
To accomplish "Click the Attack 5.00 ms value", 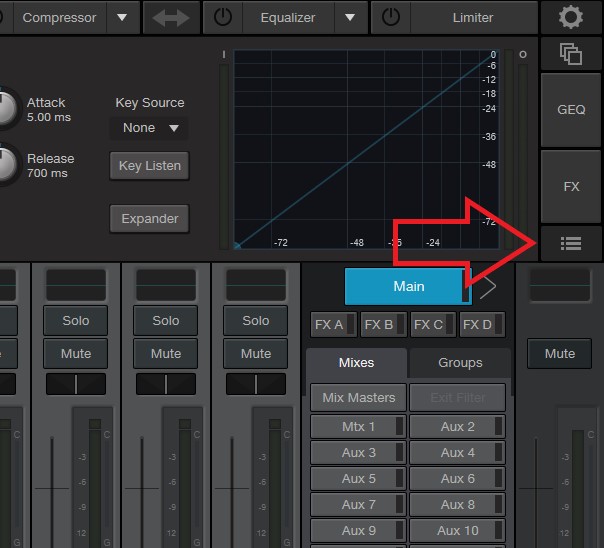I will tap(49, 117).
